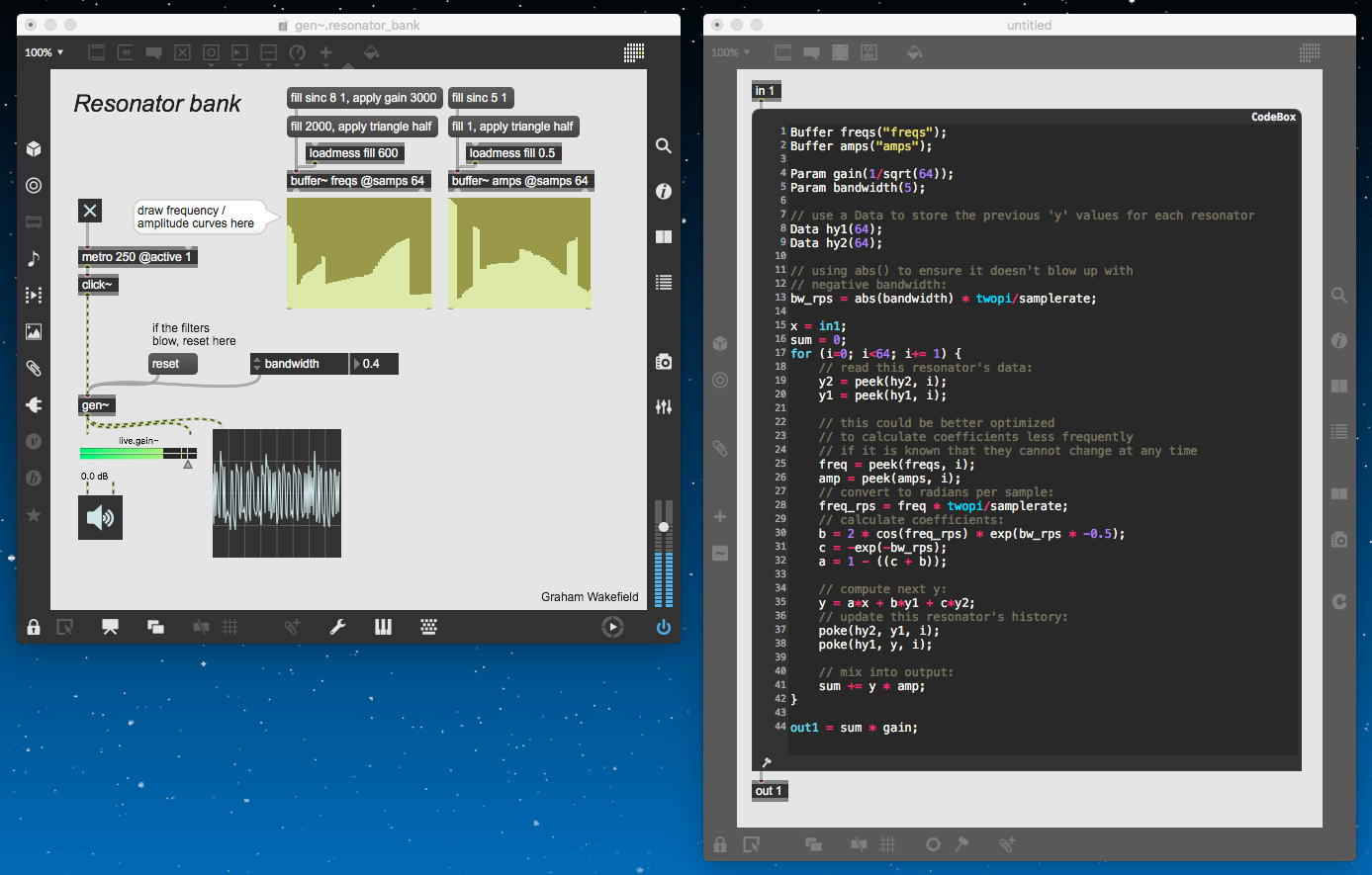Open the Audio note icon in sidebar
1372x875 pixels.
34,259
